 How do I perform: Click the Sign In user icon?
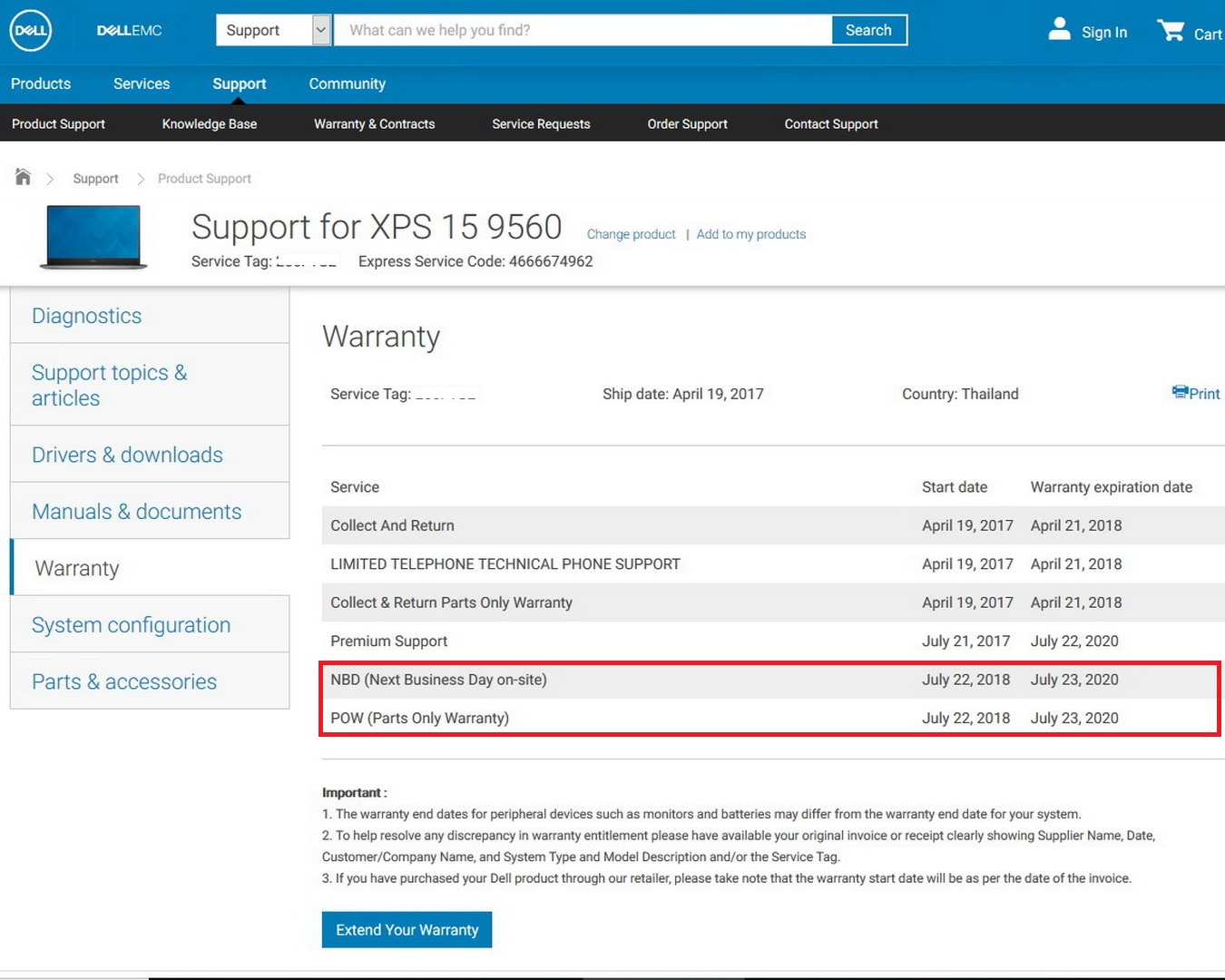pos(1059,29)
